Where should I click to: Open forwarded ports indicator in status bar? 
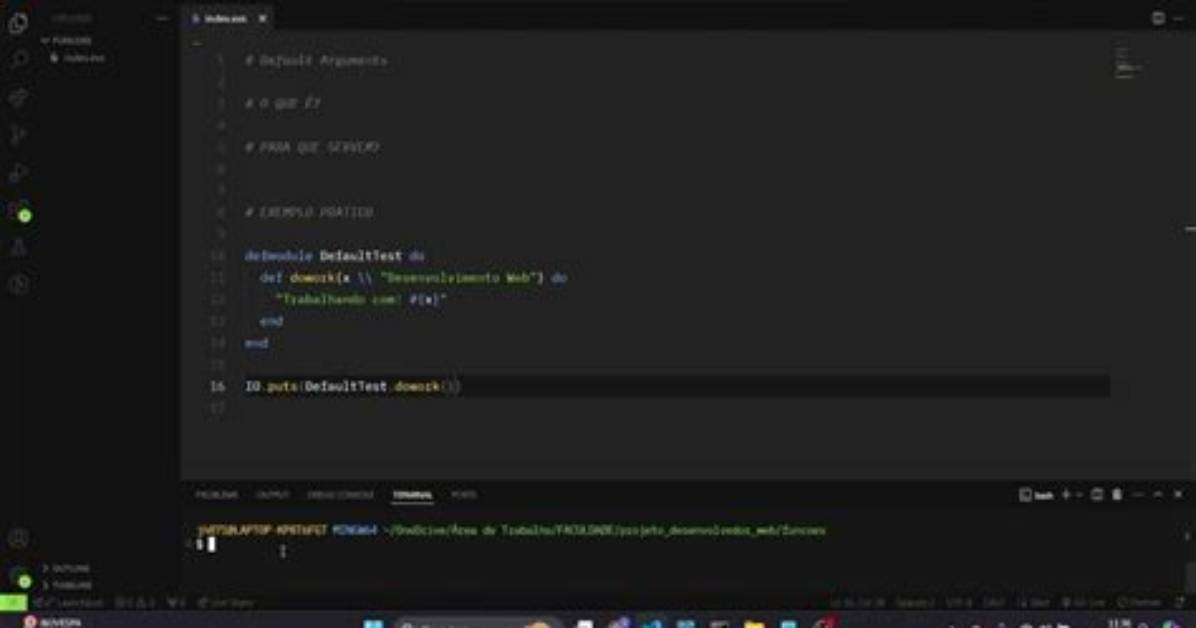[176, 603]
